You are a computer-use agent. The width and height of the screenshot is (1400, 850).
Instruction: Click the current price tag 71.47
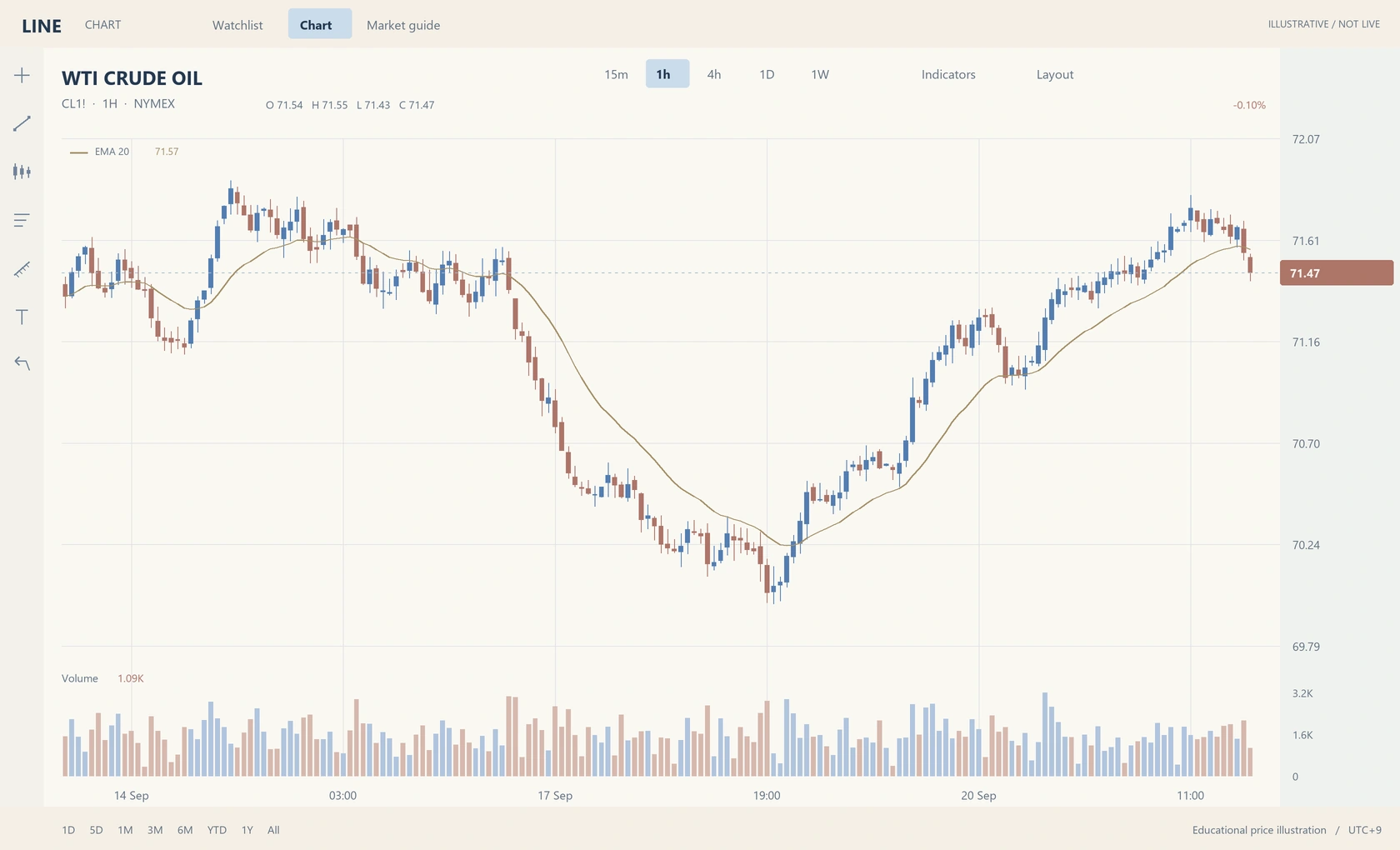point(1337,273)
